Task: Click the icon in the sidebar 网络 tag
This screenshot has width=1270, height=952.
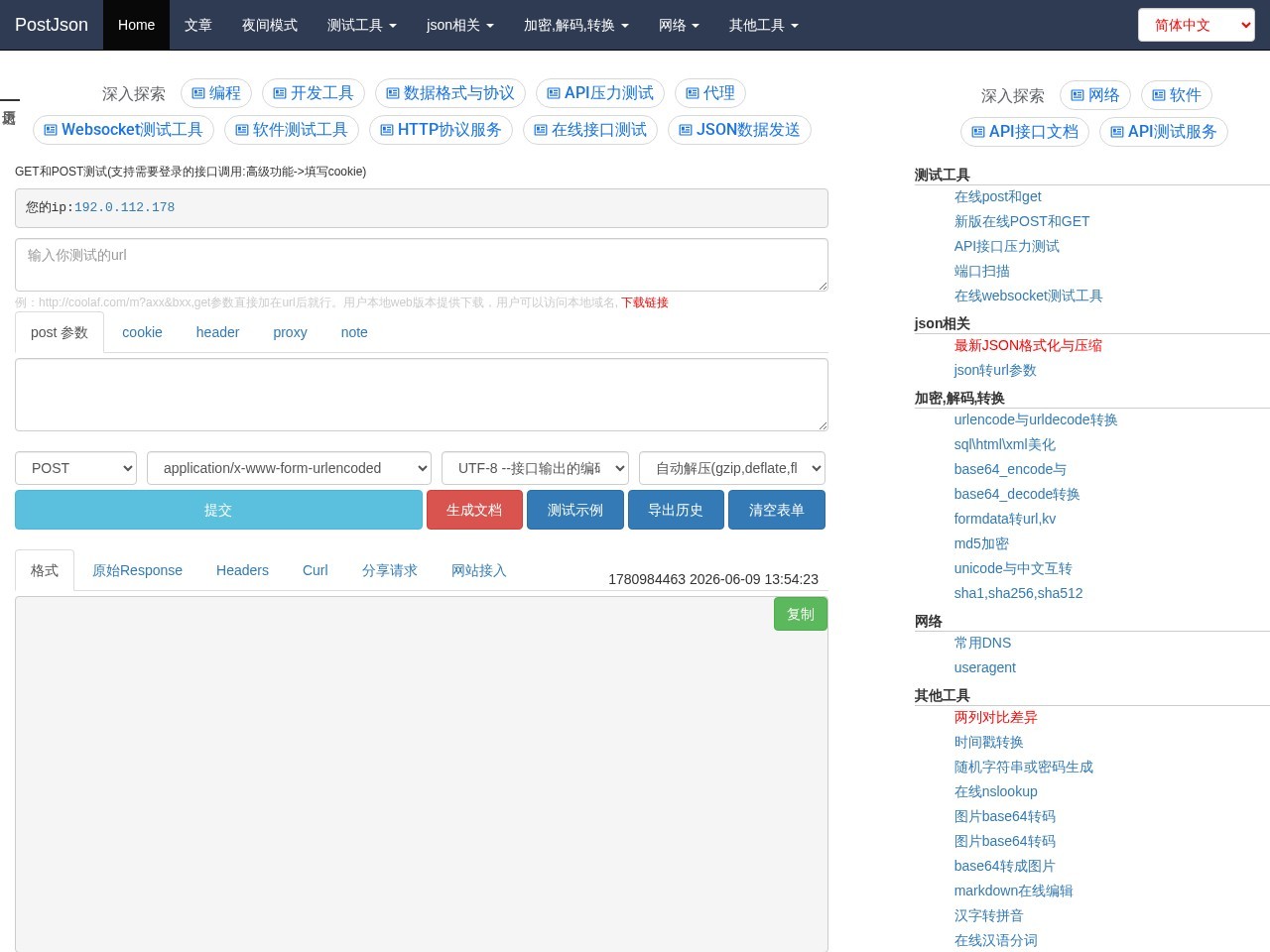Action: pos(1078,95)
